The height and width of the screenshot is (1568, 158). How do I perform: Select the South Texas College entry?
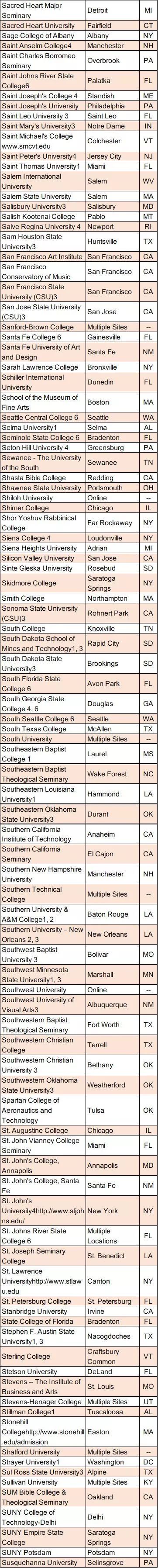coord(42,729)
